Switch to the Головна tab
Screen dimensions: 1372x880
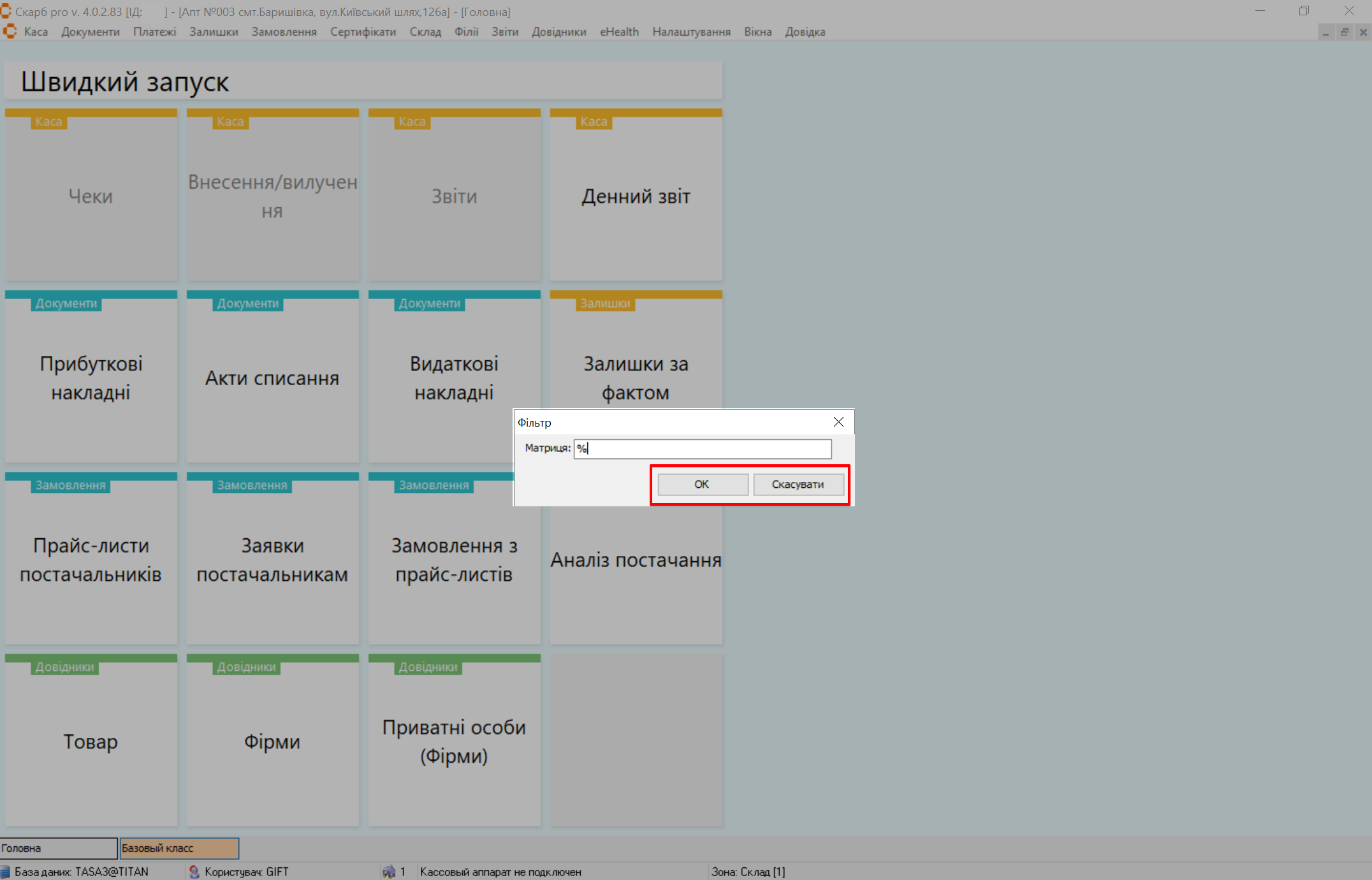point(59,848)
